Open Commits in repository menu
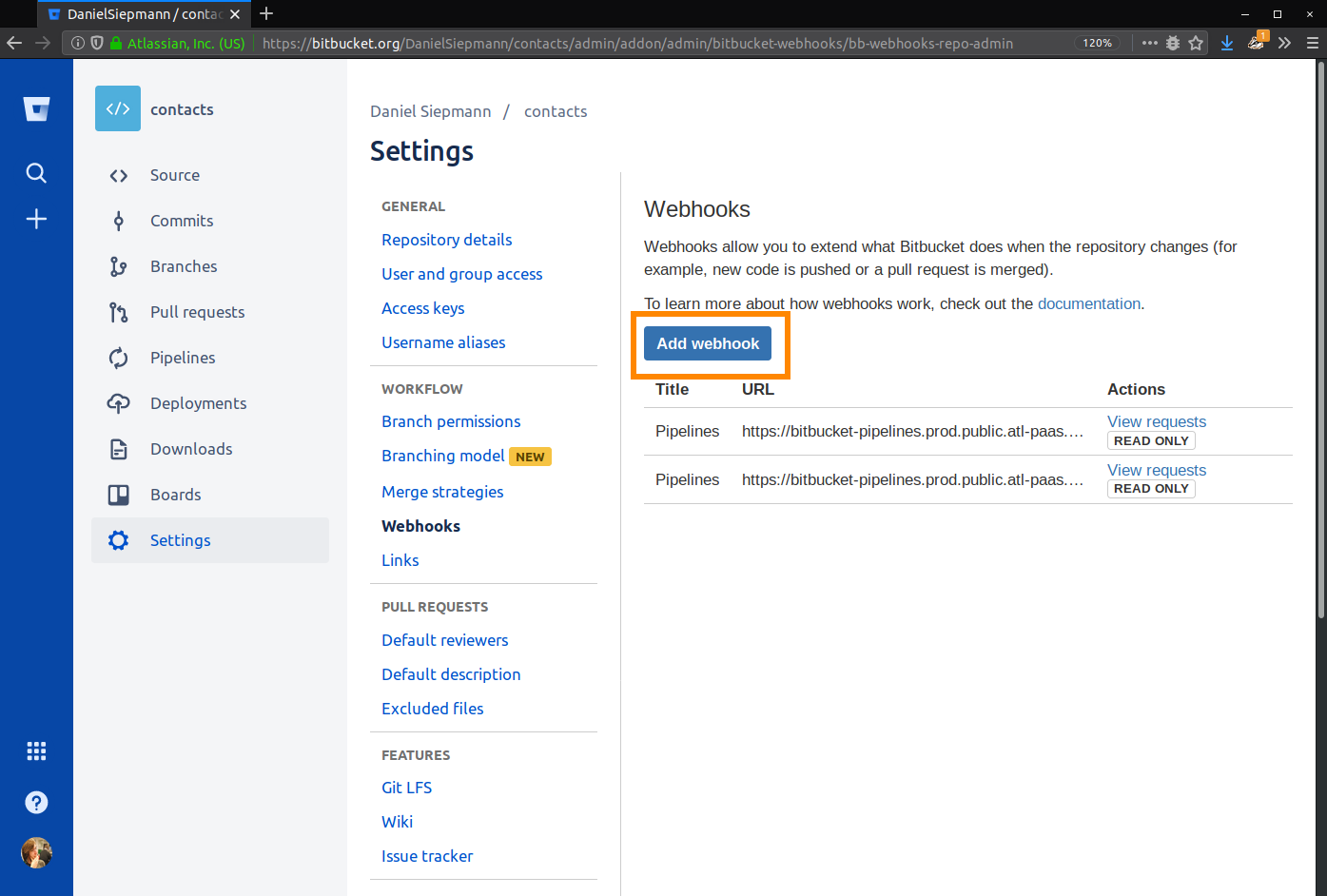The image size is (1327, 896). pyautogui.click(x=182, y=221)
